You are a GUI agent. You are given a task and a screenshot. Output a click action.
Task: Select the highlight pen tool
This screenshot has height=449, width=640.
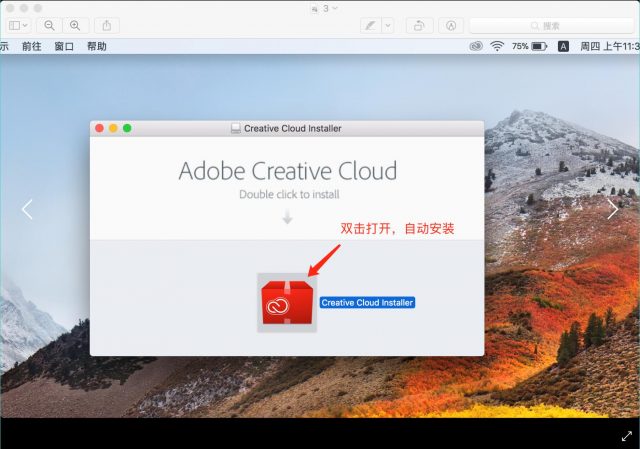[x=370, y=26]
